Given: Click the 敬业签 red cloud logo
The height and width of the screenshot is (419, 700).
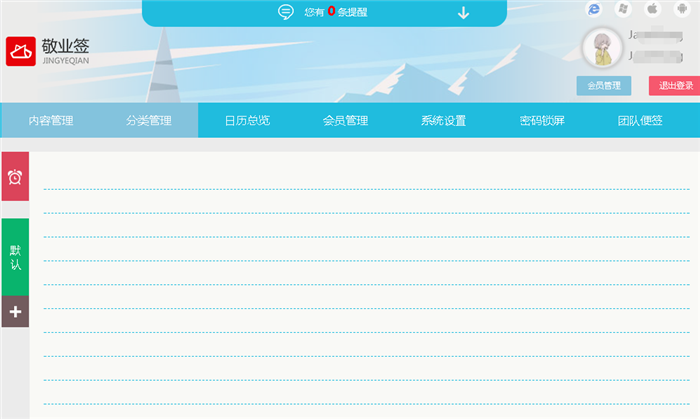Looking at the screenshot, I should coord(21,51).
